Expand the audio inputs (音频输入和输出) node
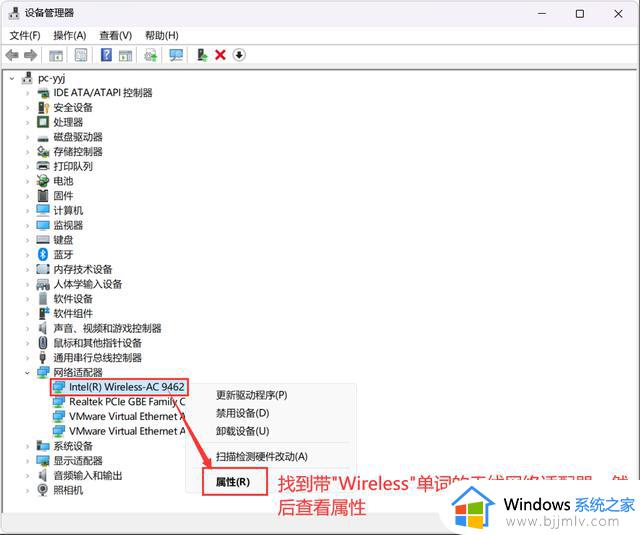The height and width of the screenshot is (535, 640). [27, 475]
